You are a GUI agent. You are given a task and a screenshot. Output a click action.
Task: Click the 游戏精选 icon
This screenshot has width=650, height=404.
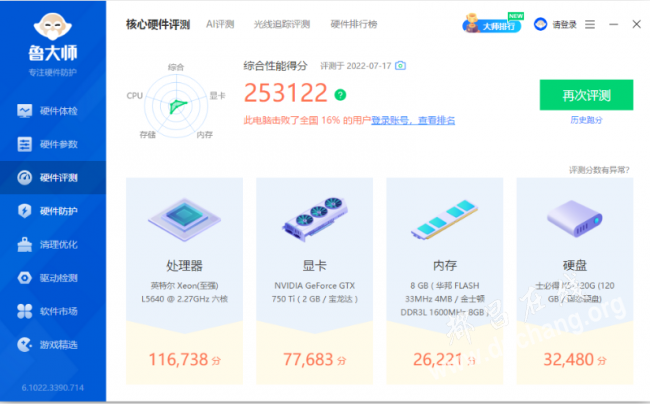(x=24, y=344)
